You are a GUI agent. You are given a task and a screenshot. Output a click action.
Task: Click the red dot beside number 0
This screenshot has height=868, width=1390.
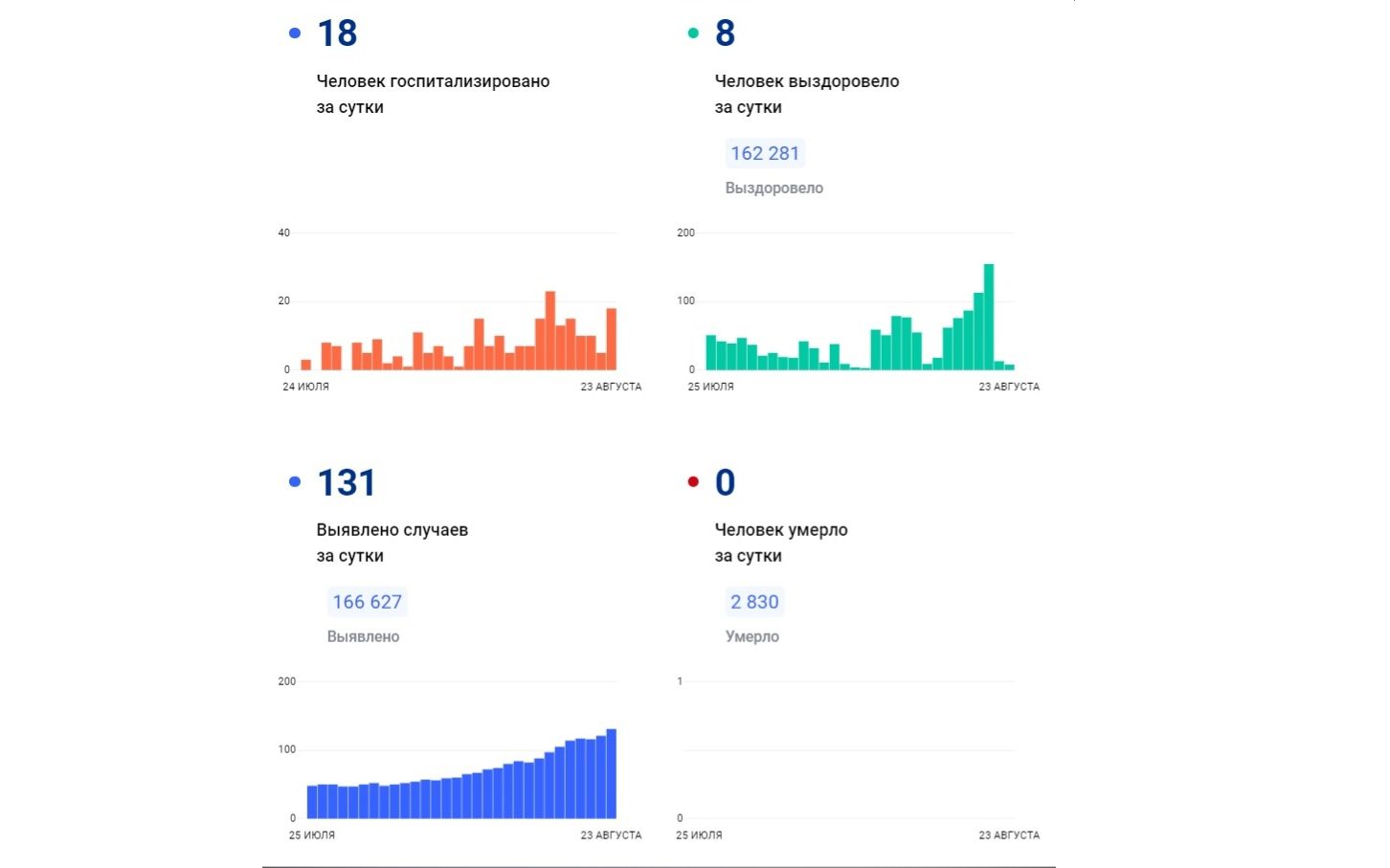tap(693, 481)
